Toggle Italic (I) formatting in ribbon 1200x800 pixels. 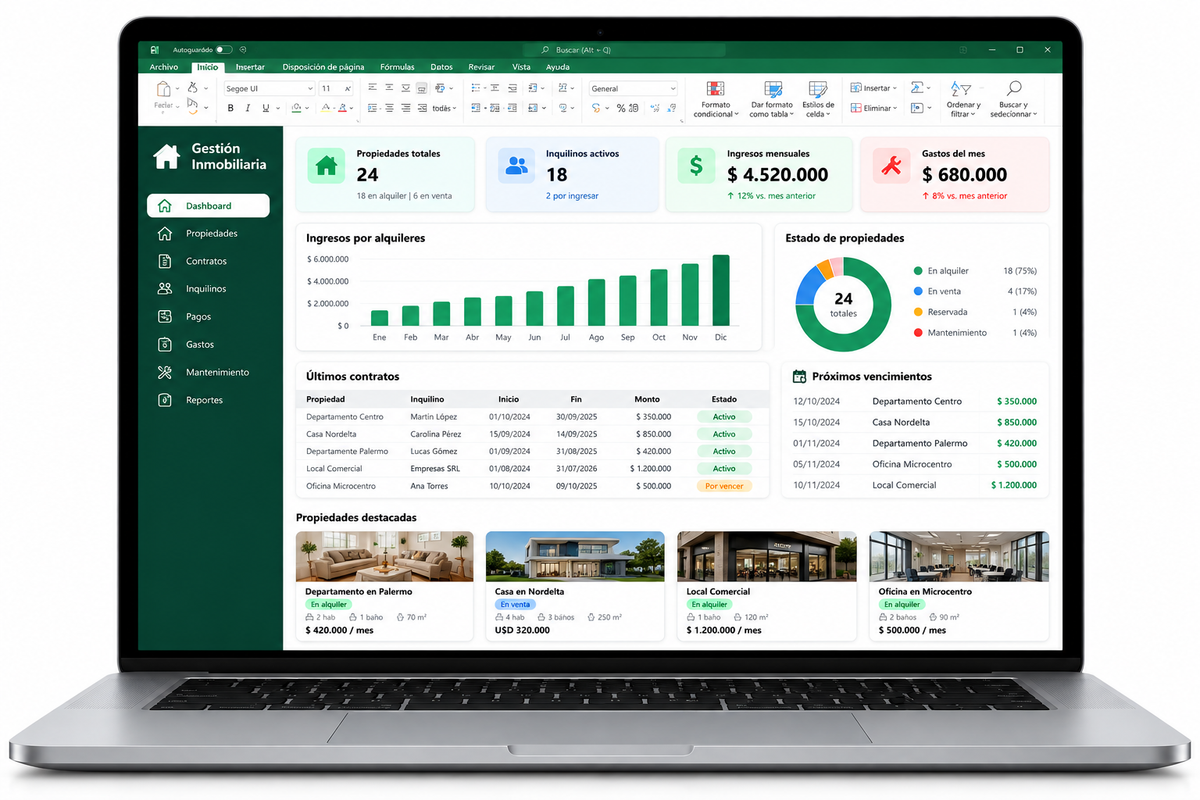247,108
